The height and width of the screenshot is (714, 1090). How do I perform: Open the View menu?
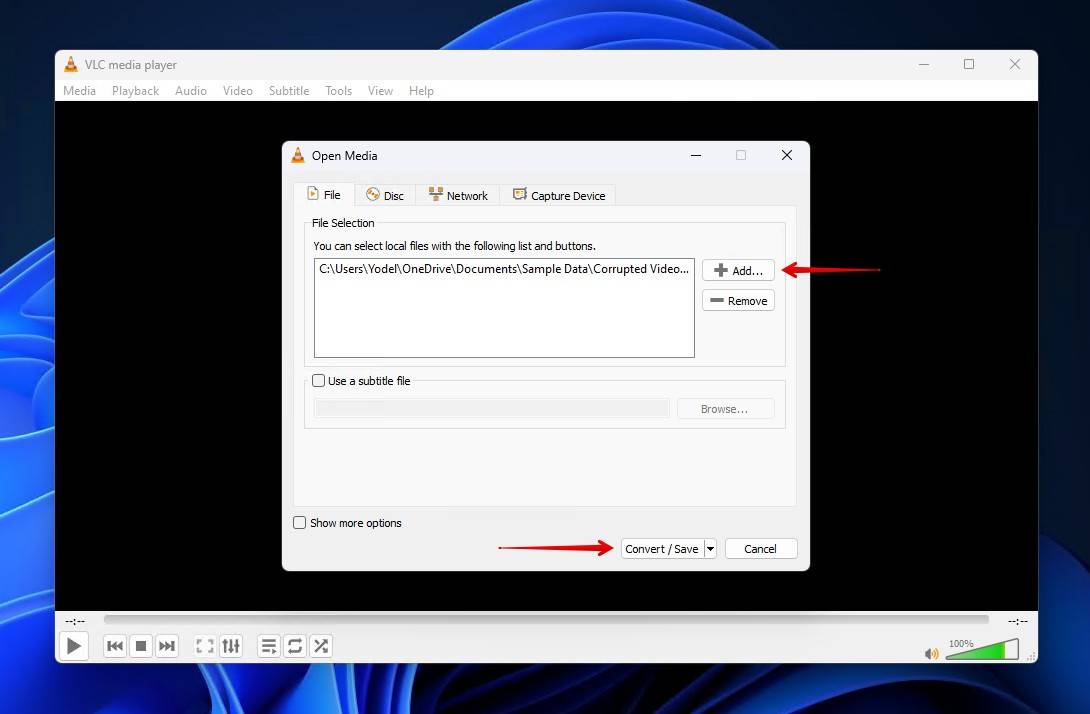pyautogui.click(x=380, y=90)
